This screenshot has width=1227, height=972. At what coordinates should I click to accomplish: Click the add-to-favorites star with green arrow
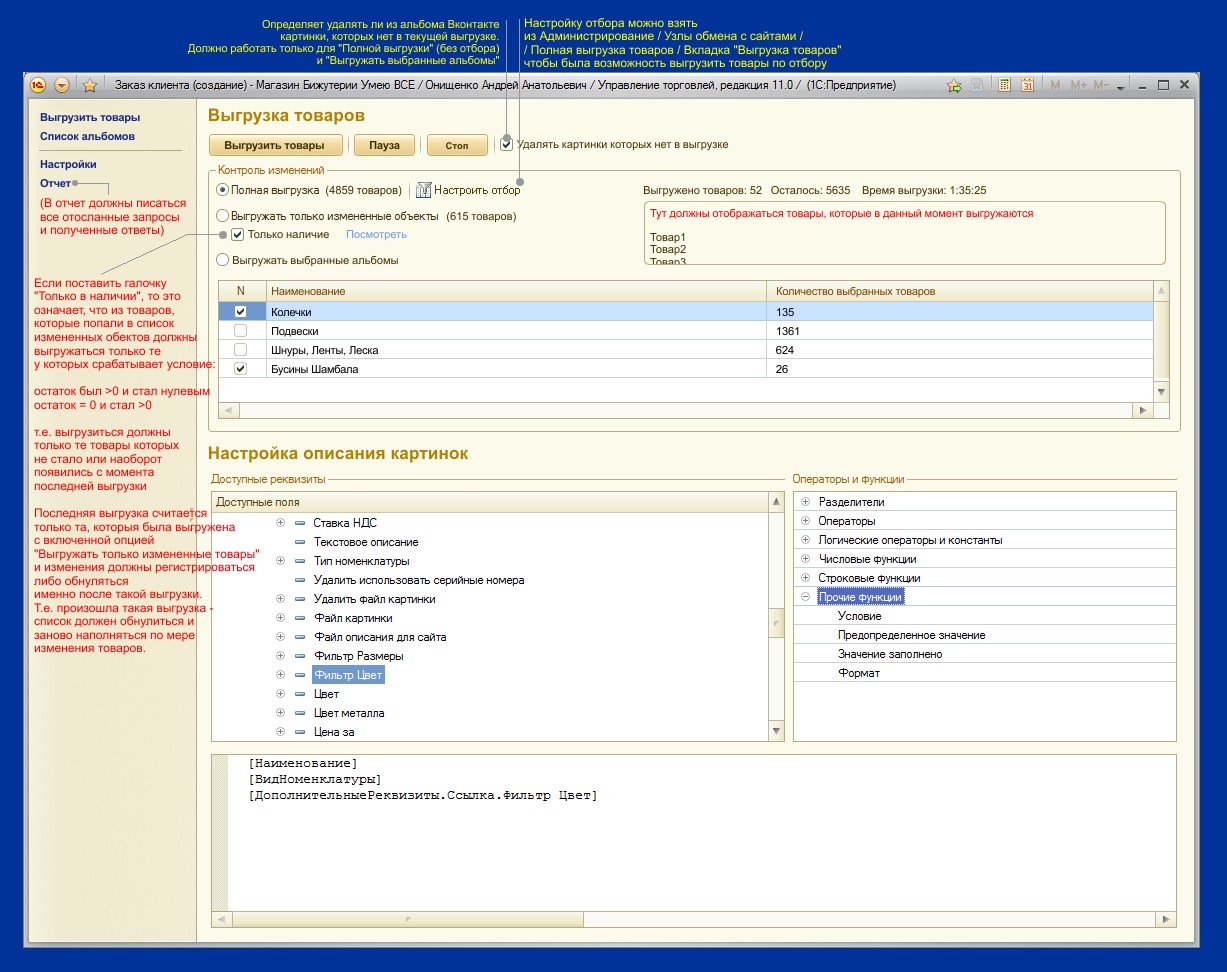click(x=954, y=86)
